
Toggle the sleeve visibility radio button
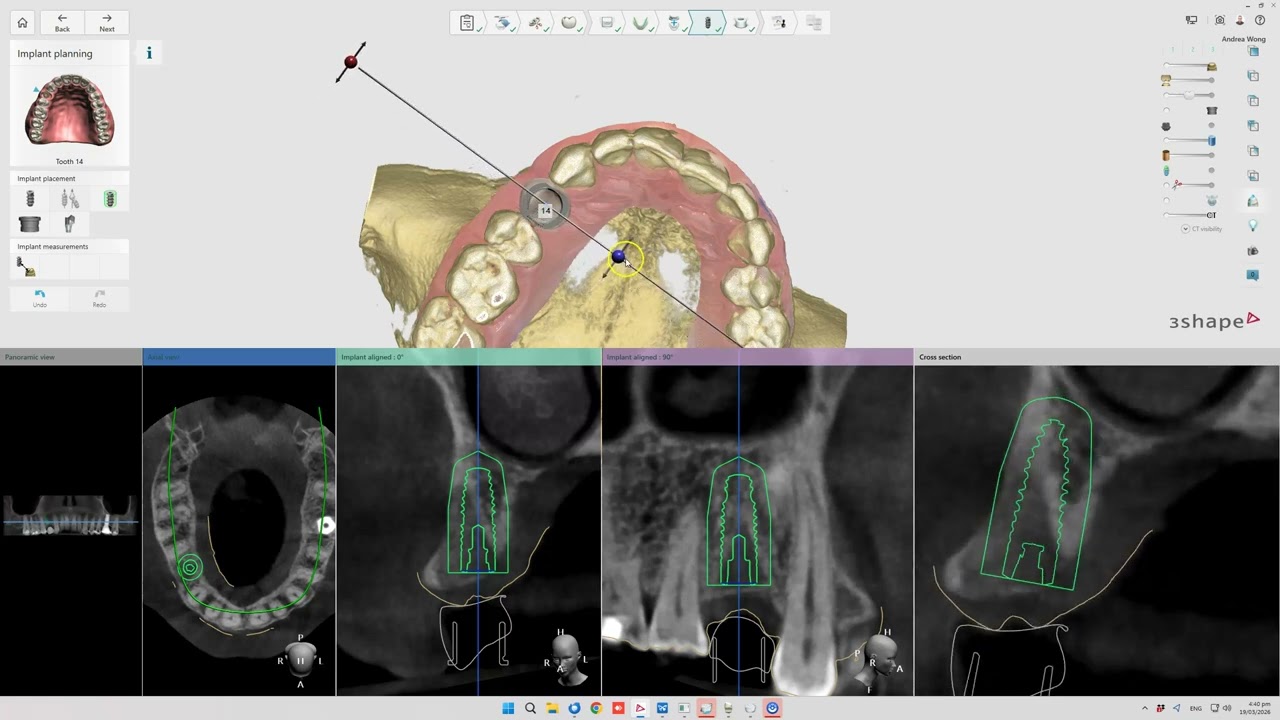pyautogui.click(x=1166, y=110)
